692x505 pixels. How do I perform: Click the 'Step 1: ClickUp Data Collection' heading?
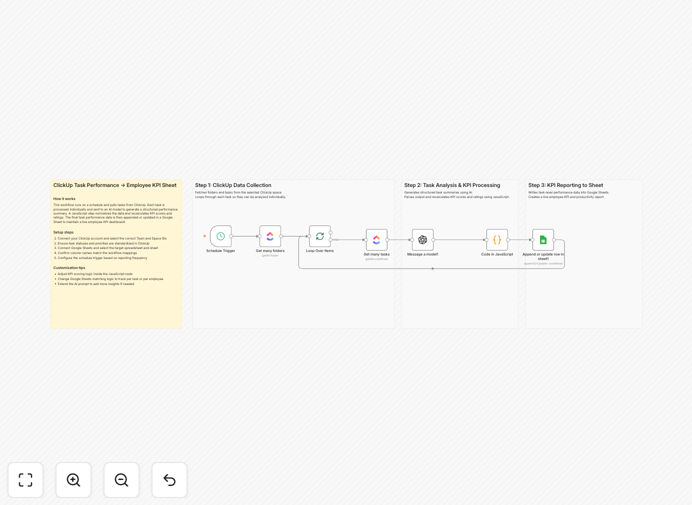click(233, 185)
